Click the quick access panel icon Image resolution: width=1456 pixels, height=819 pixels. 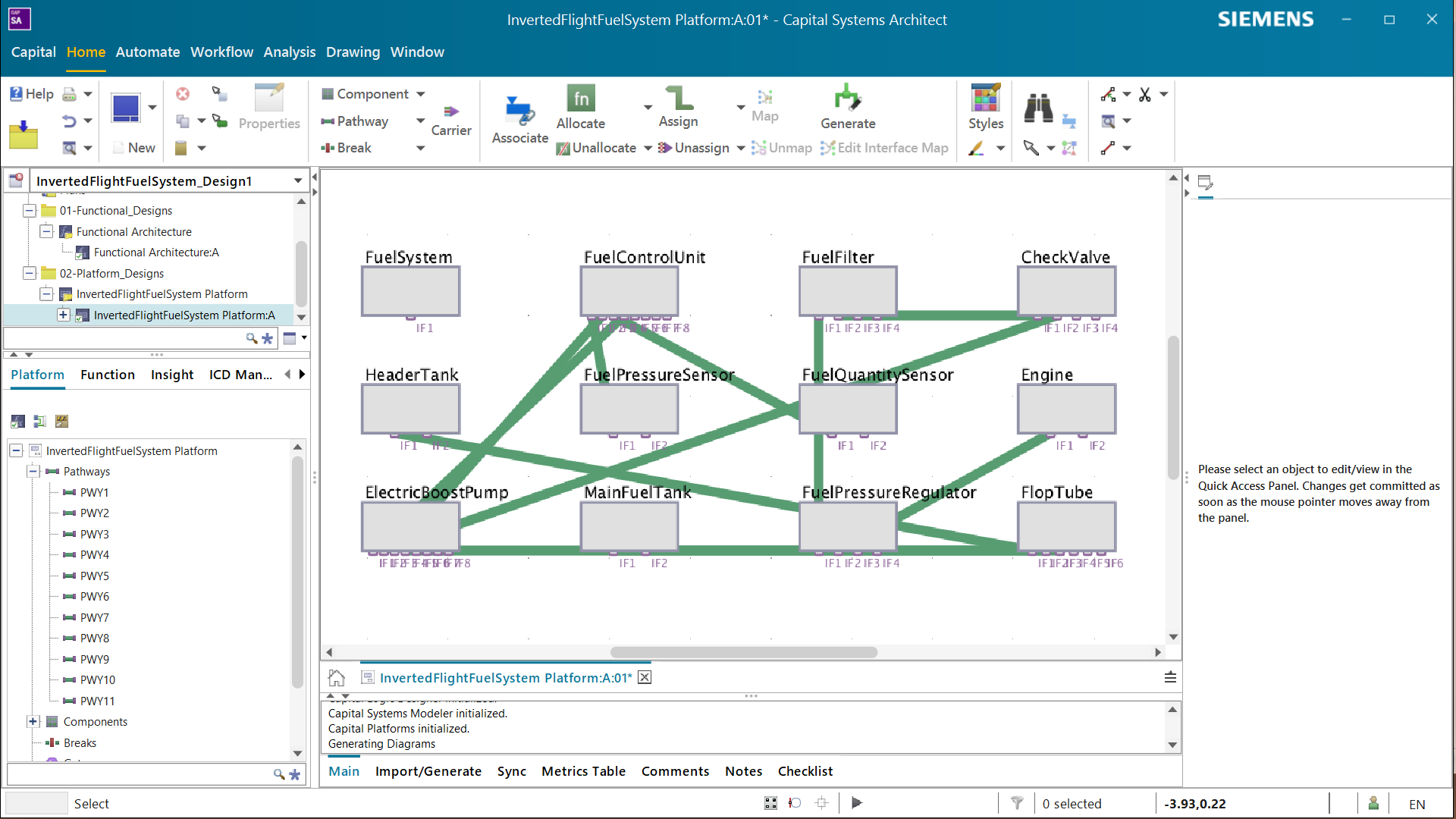point(1206,183)
